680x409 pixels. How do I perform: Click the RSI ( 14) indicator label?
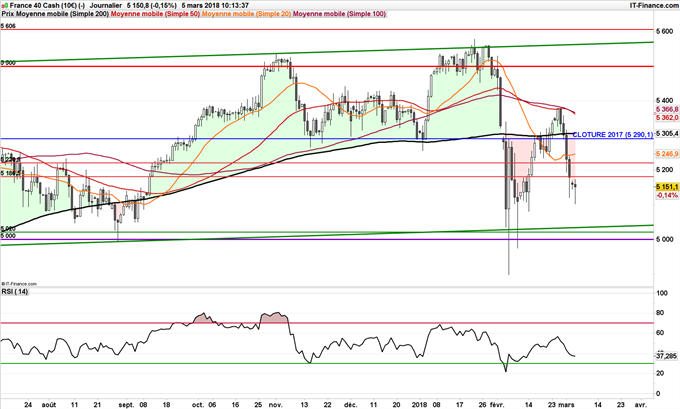click(15, 291)
